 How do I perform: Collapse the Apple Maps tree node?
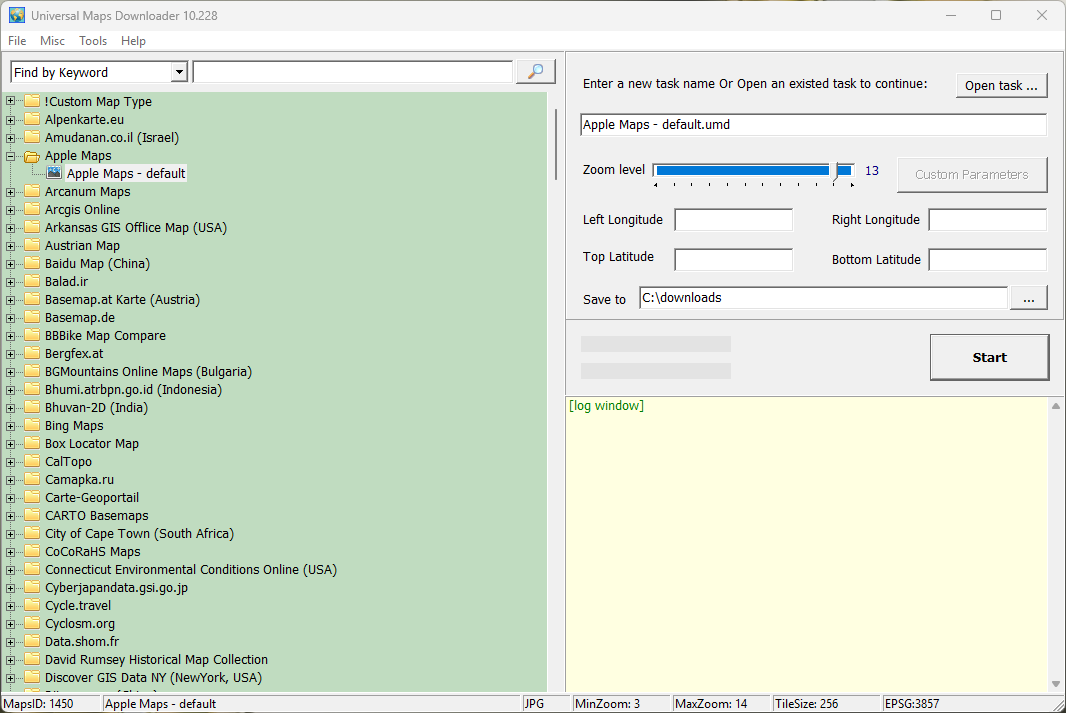11,156
